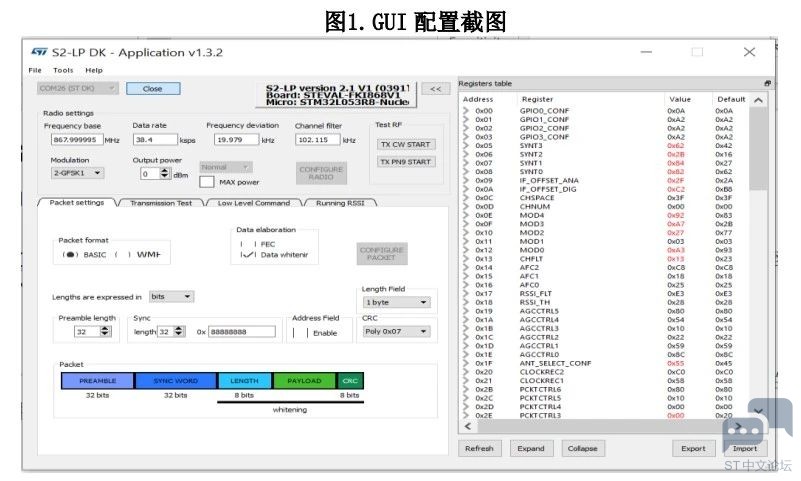Expand the GPIO0_CONF register row
801x481 pixels.
(x=466, y=110)
